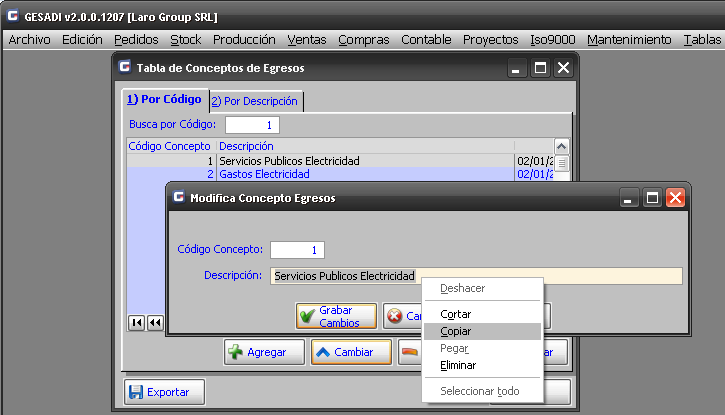The width and height of the screenshot is (725, 415).
Task: Click Grabar Cambios to save changes
Action: [337, 316]
